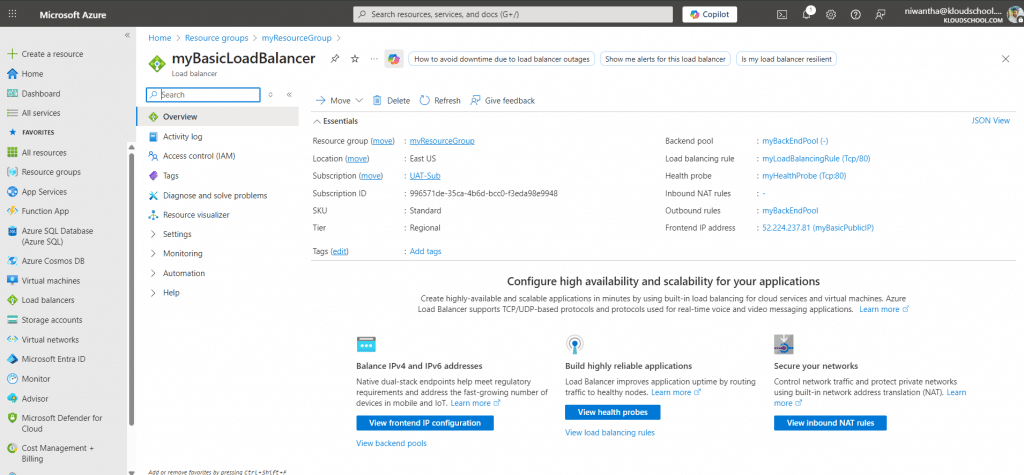Open the Copilot icon beside title
Image resolution: width=1024 pixels, height=475 pixels.
[394, 59]
